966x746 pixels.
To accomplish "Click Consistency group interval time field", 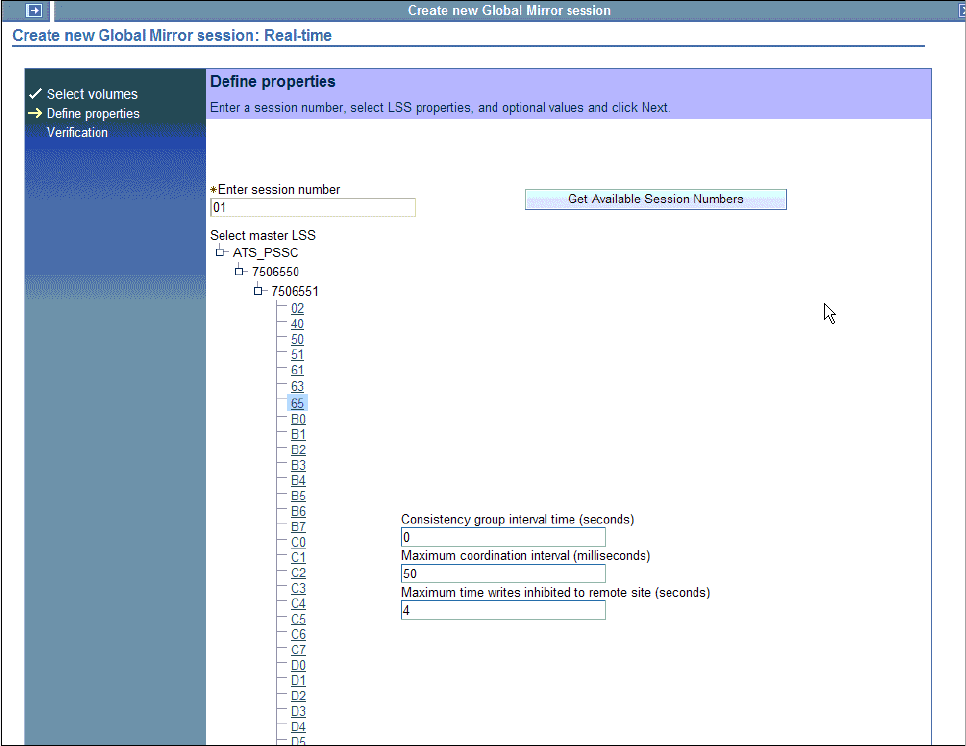I will point(503,537).
